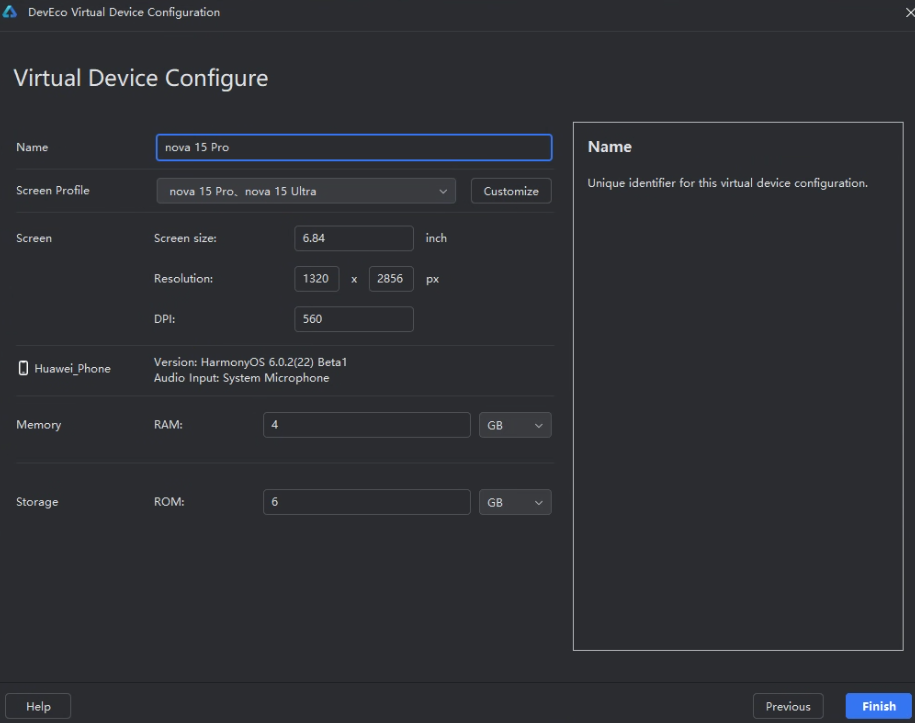Viewport: 915px width, 723px height.
Task: Click the Help button
Action: pos(38,706)
